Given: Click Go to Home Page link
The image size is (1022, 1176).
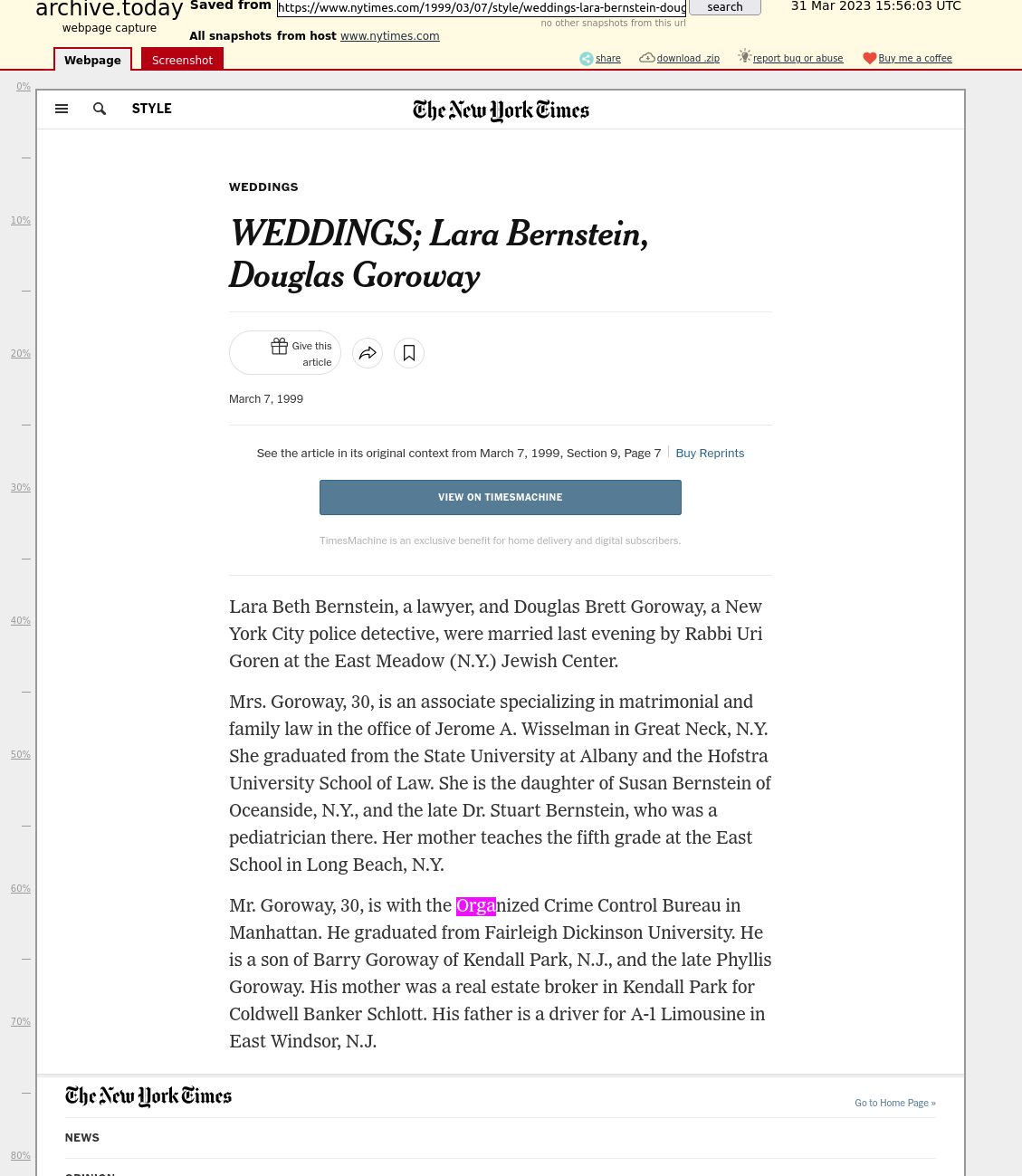Looking at the screenshot, I should click(895, 1103).
